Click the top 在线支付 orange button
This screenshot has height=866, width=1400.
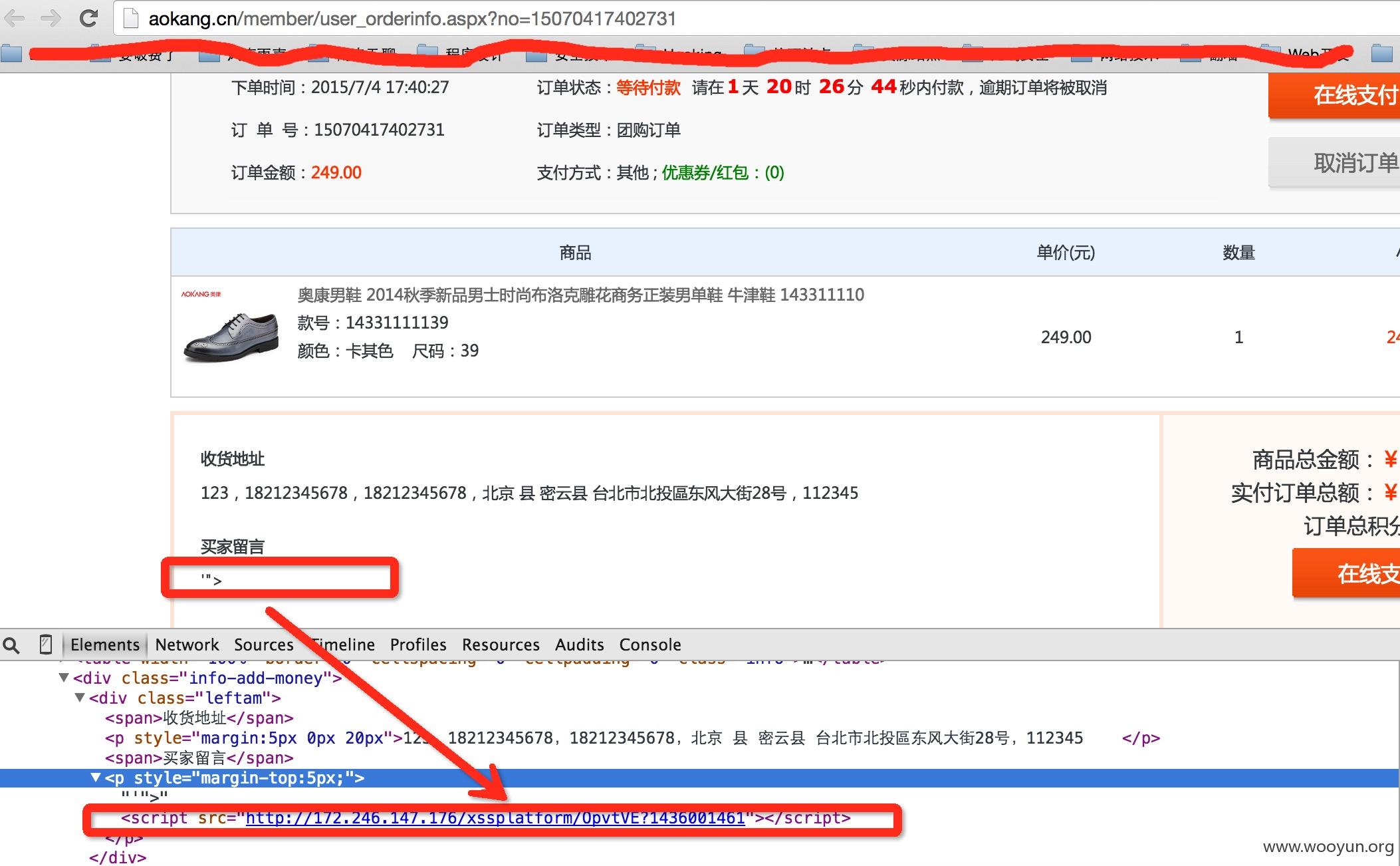click(x=1334, y=95)
